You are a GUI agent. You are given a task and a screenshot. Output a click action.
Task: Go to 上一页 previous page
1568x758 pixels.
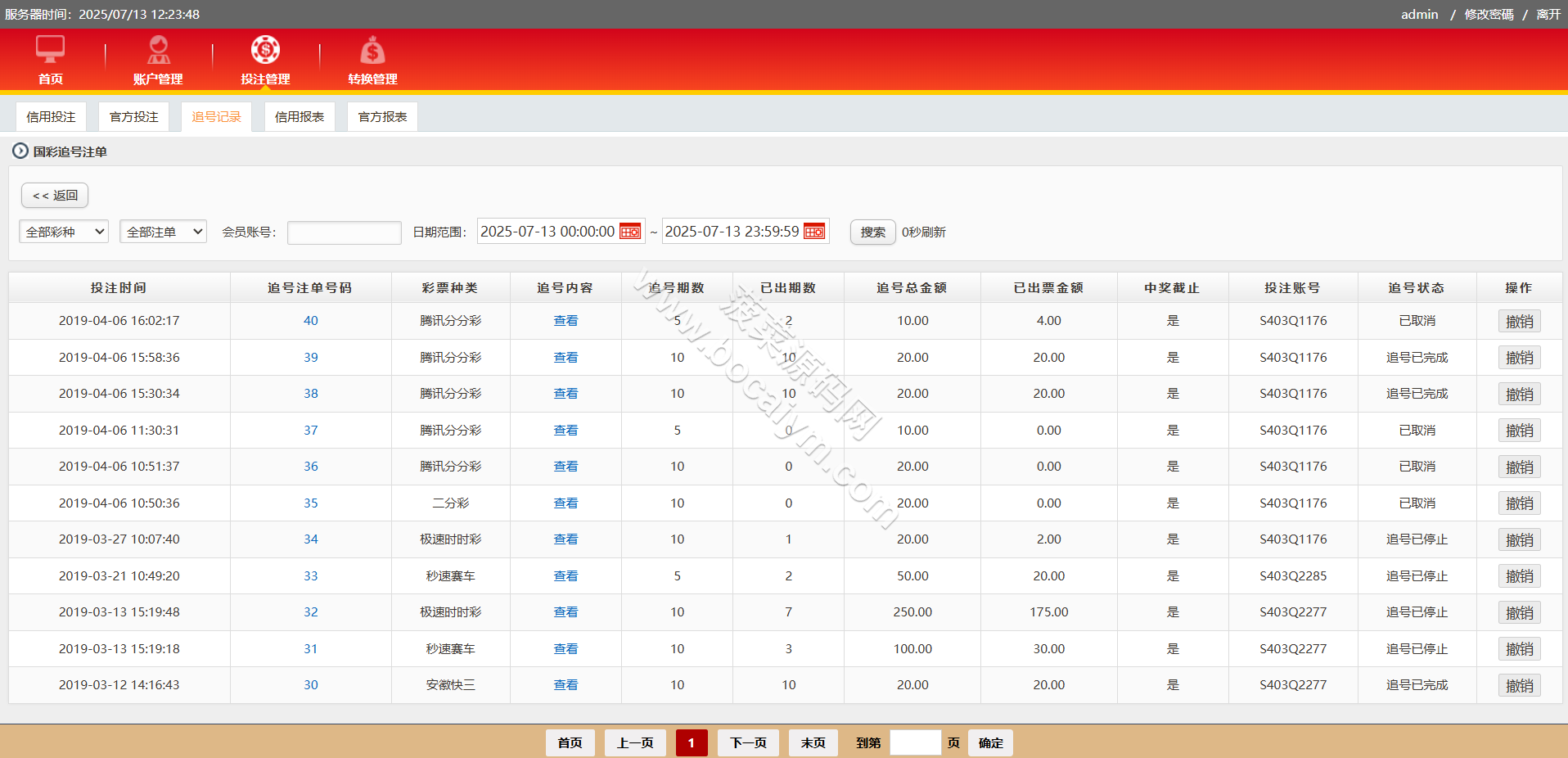tap(635, 742)
